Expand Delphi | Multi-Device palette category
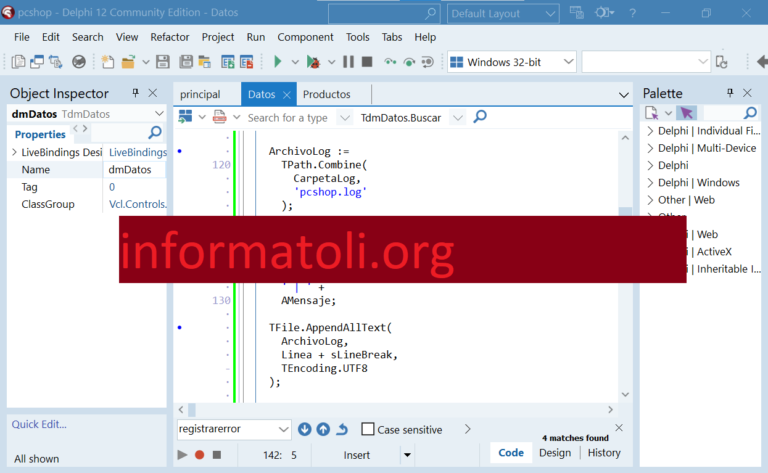This screenshot has width=768, height=473. pyautogui.click(x=650, y=148)
